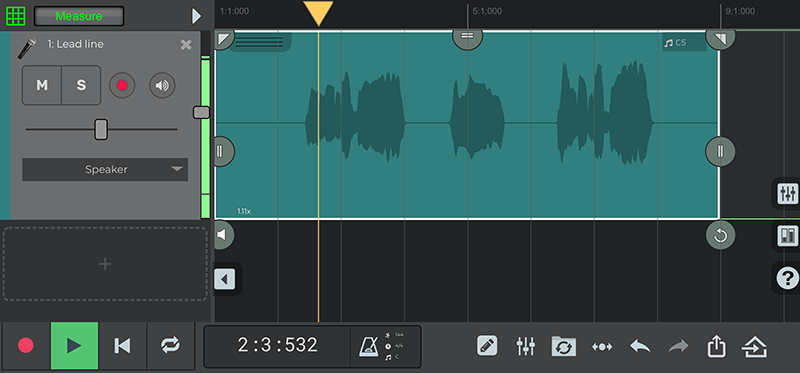Expand the panel with right-pointing arrow
Viewport: 800px width, 373px height.
point(196,16)
